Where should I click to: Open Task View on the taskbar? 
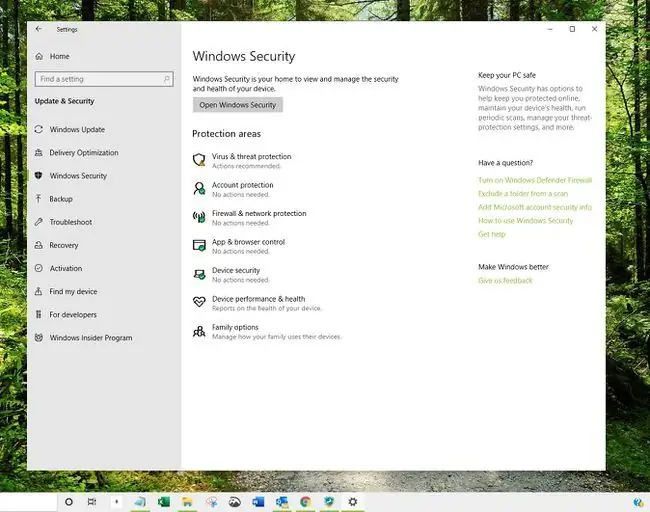tap(92, 502)
